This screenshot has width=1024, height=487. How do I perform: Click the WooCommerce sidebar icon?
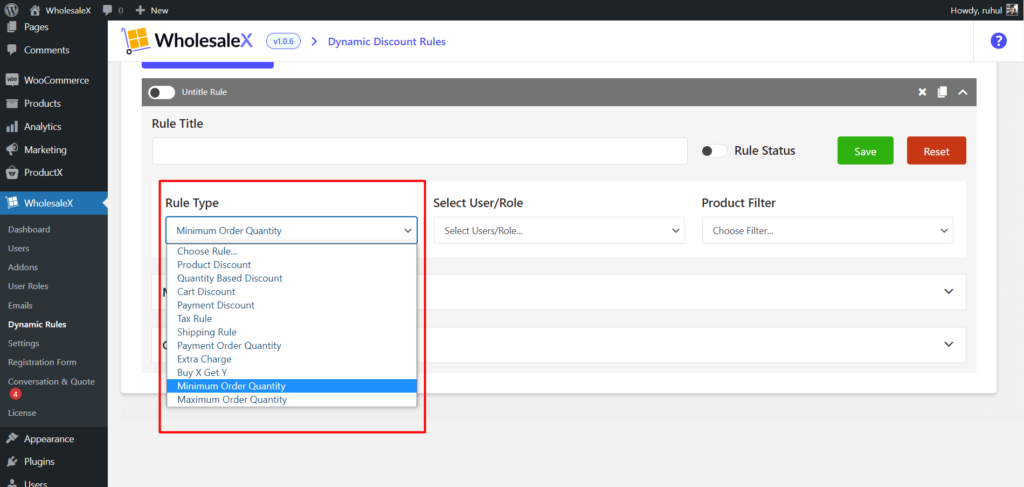(x=12, y=80)
